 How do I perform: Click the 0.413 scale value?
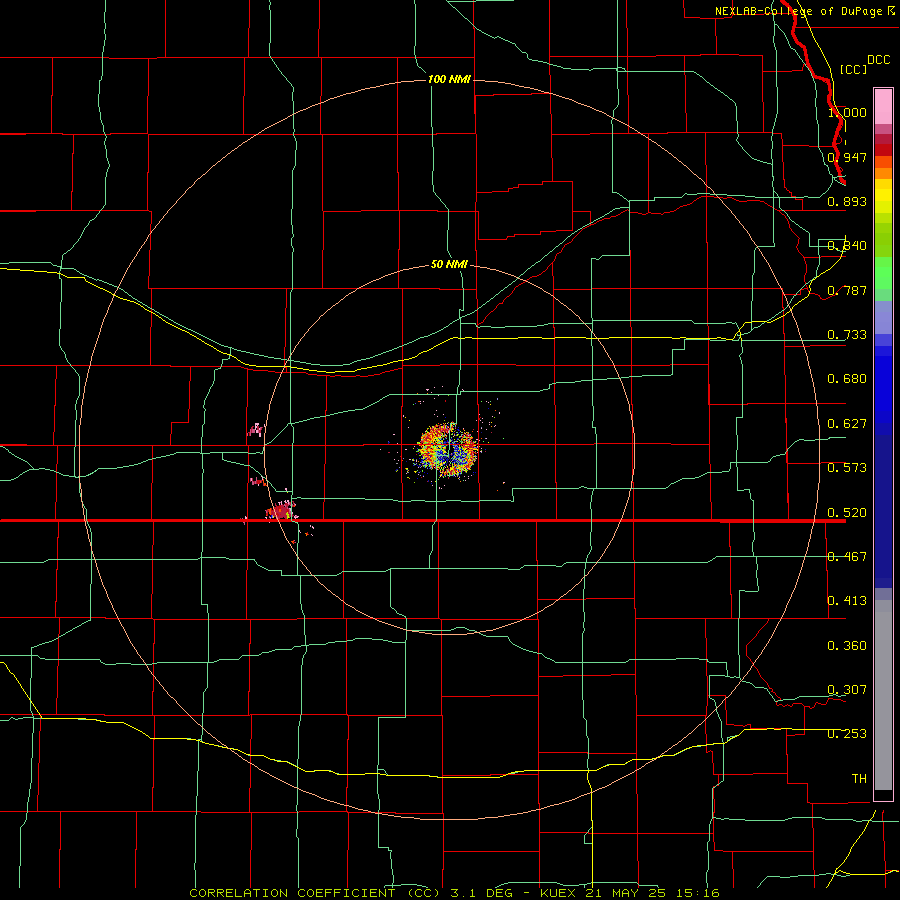tap(847, 601)
